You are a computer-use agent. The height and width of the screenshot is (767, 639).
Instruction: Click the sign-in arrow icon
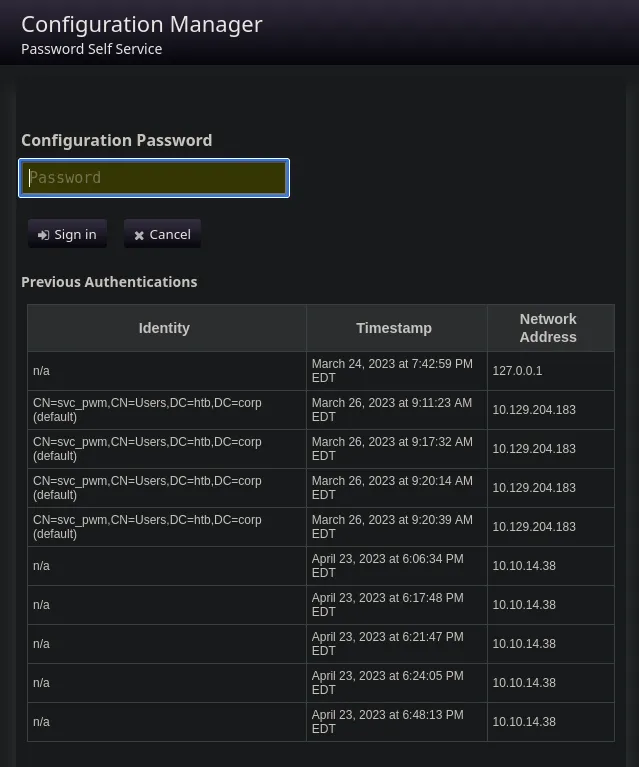(x=44, y=235)
